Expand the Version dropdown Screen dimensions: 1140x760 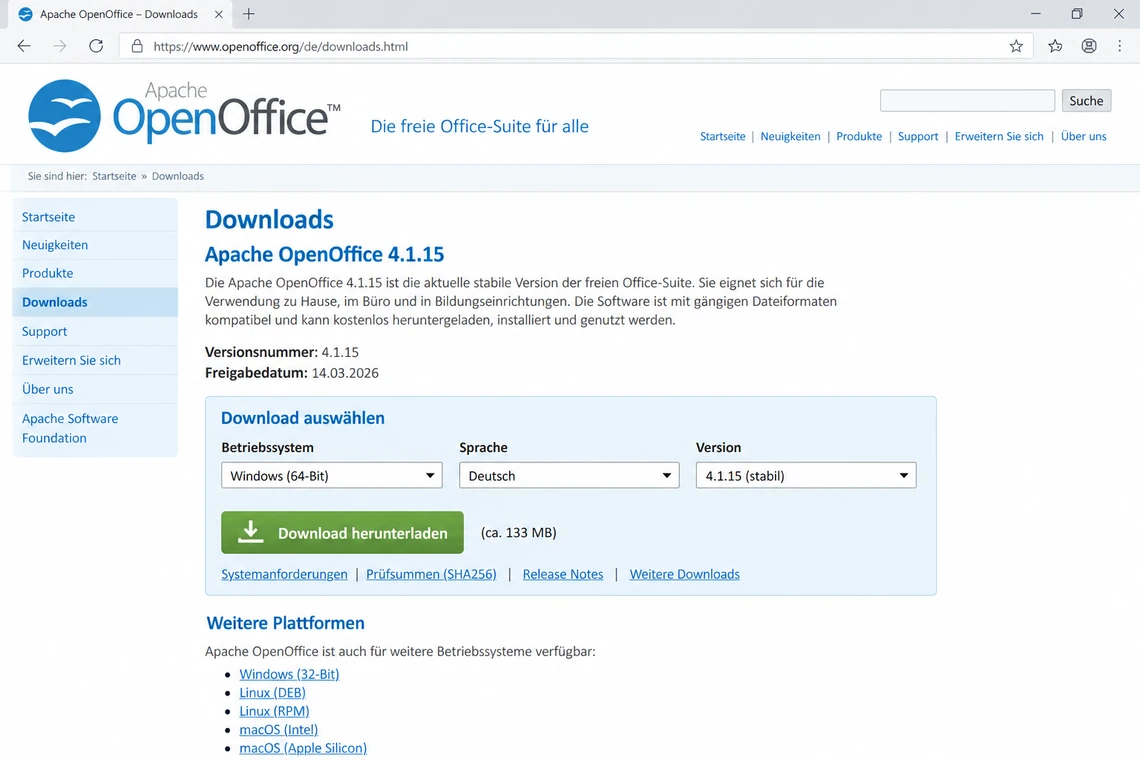point(806,476)
